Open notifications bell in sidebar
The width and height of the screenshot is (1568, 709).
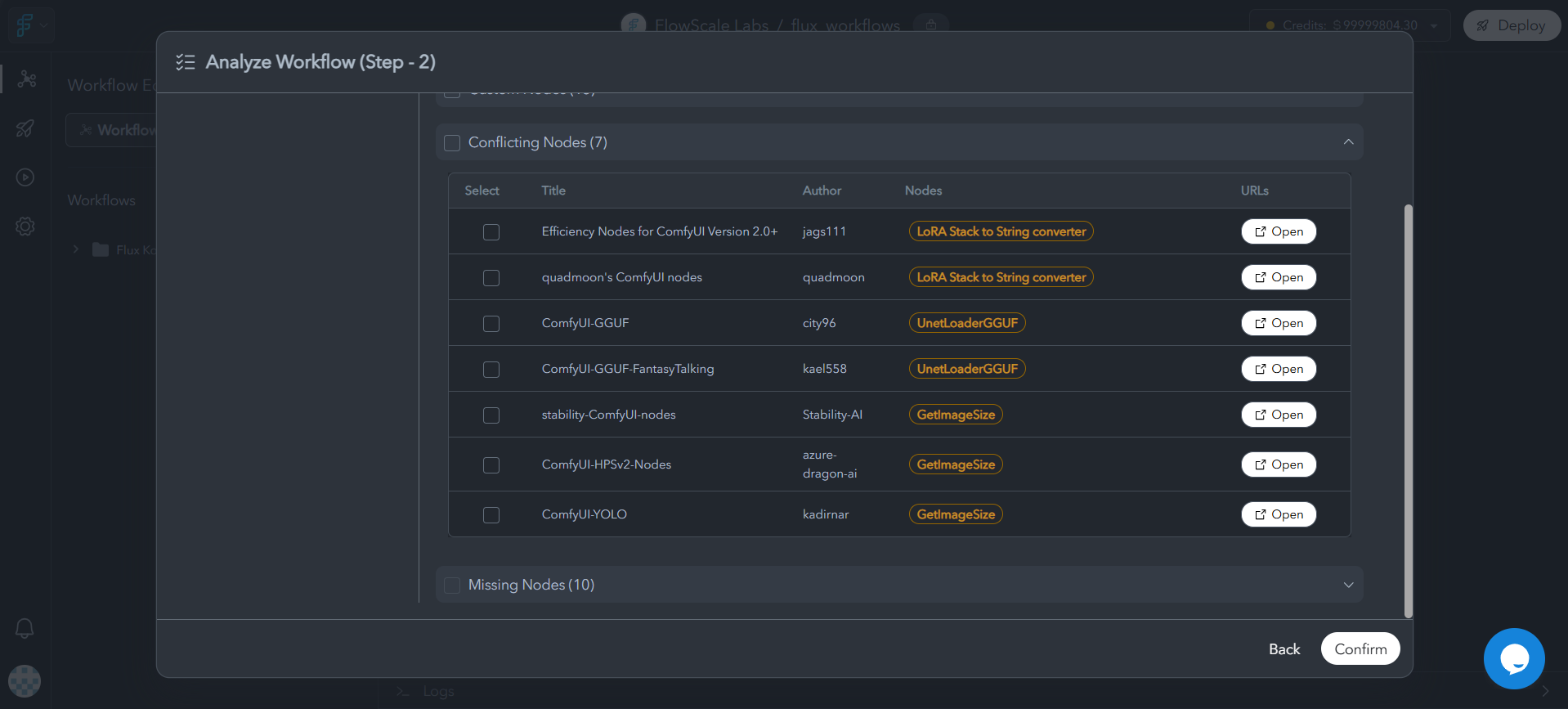[x=25, y=628]
